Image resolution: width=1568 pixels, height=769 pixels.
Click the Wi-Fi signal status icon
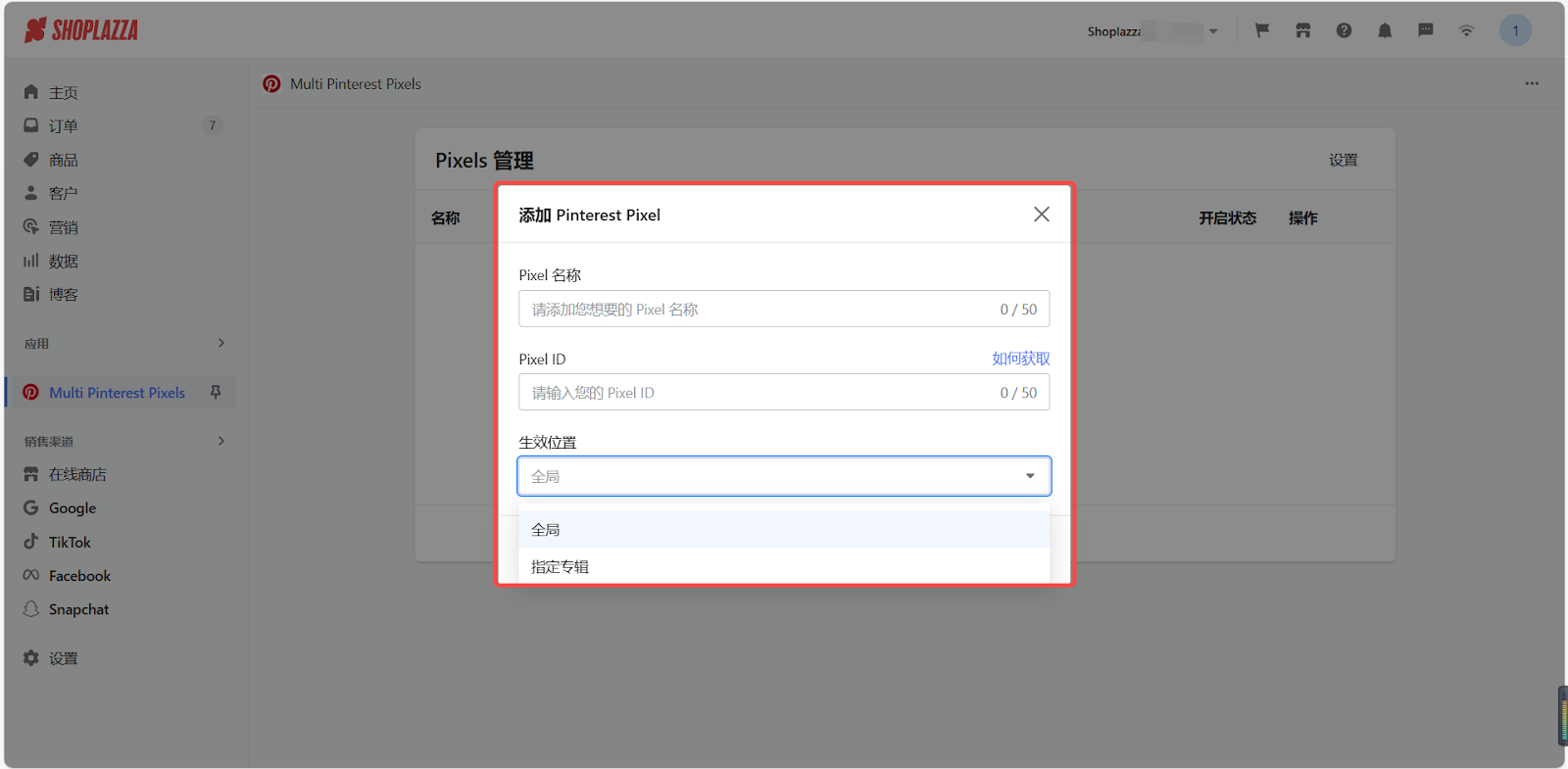[x=1466, y=30]
